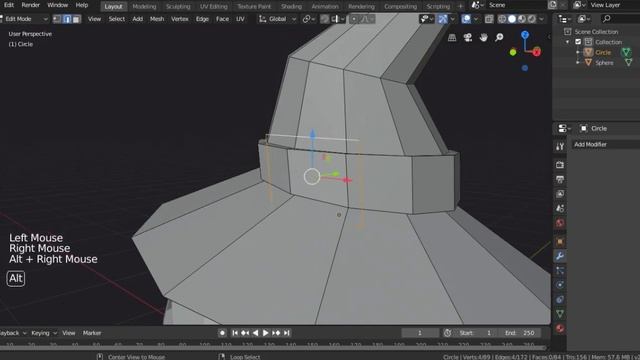Click the End frame 250 field
Image resolution: width=640 pixels, height=360 pixels.
(520, 333)
